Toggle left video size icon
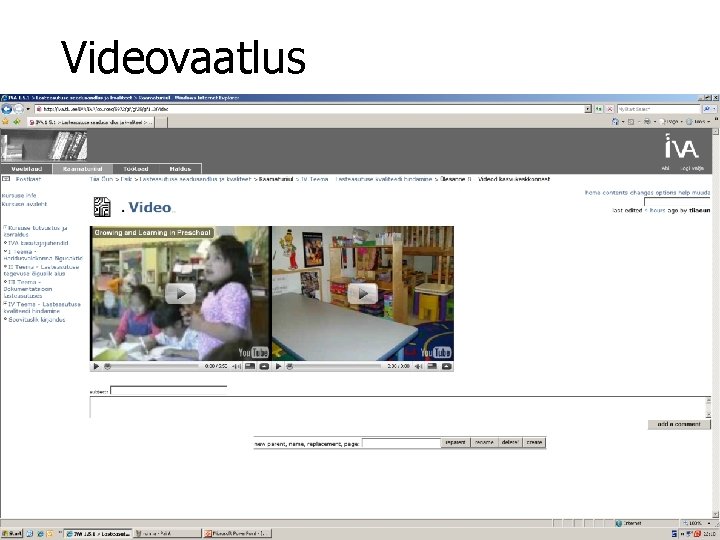This screenshot has width=720, height=540. pos(250,366)
